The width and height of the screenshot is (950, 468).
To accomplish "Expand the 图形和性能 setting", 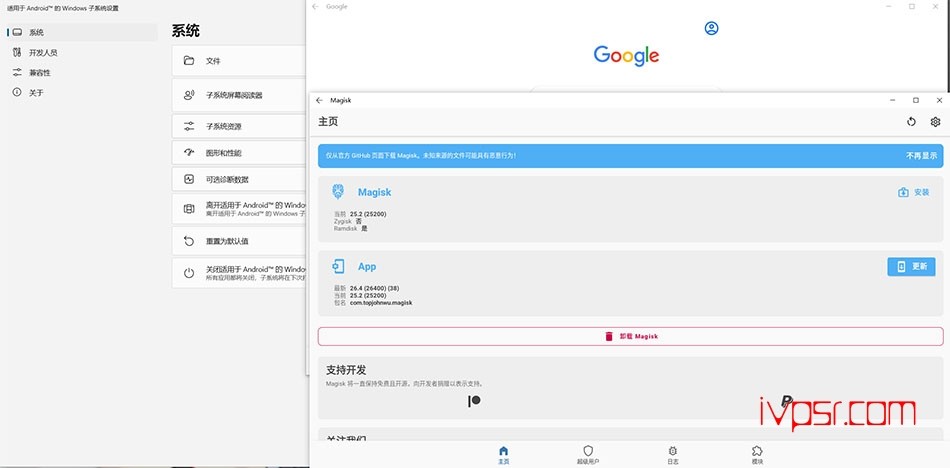I will (239, 153).
